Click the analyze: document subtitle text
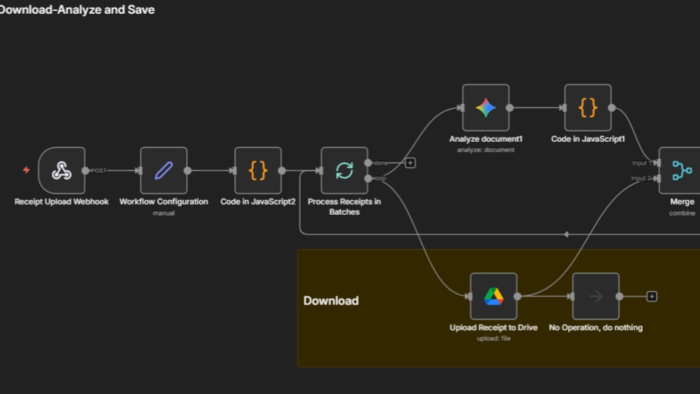Viewport: 700px width, 394px height. (x=486, y=150)
